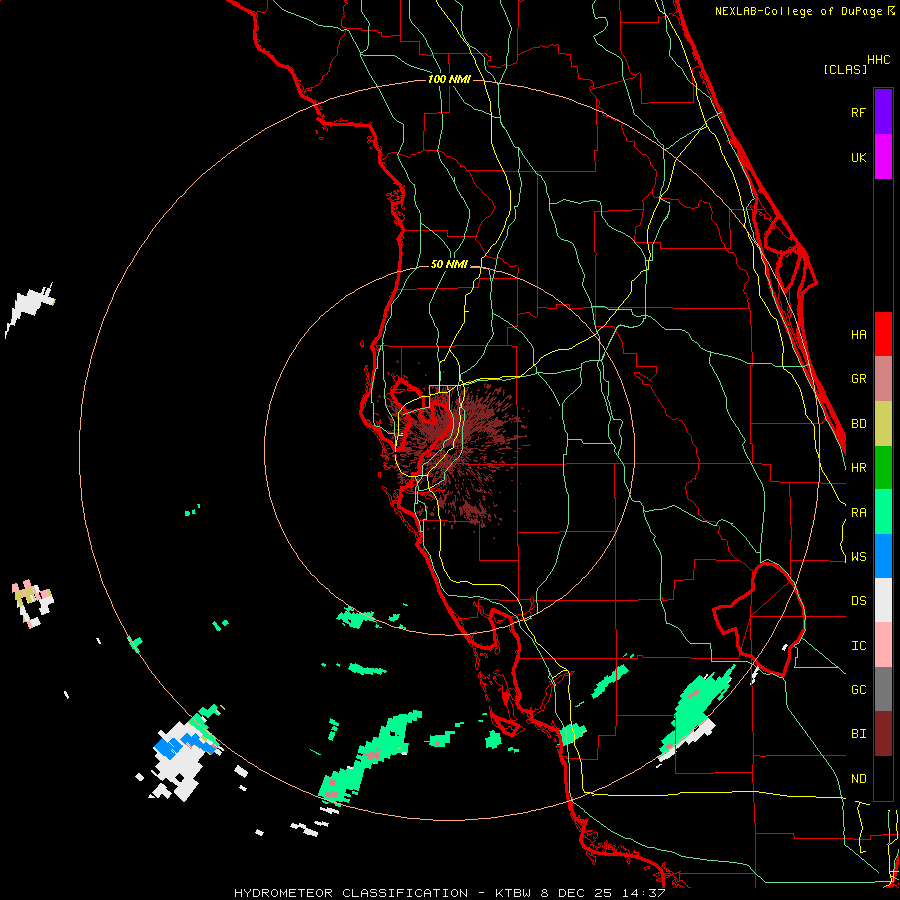Click the "HHC" product label

(x=879, y=60)
